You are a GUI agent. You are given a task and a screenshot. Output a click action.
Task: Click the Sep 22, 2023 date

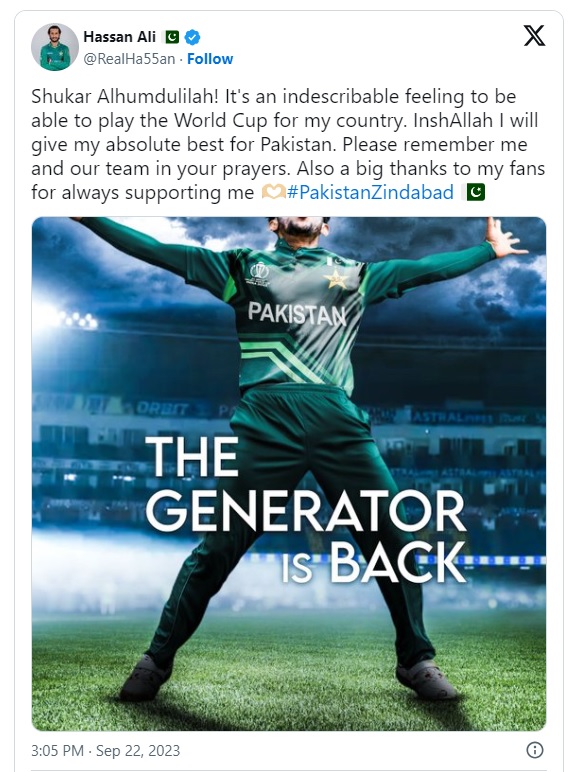click(x=138, y=750)
